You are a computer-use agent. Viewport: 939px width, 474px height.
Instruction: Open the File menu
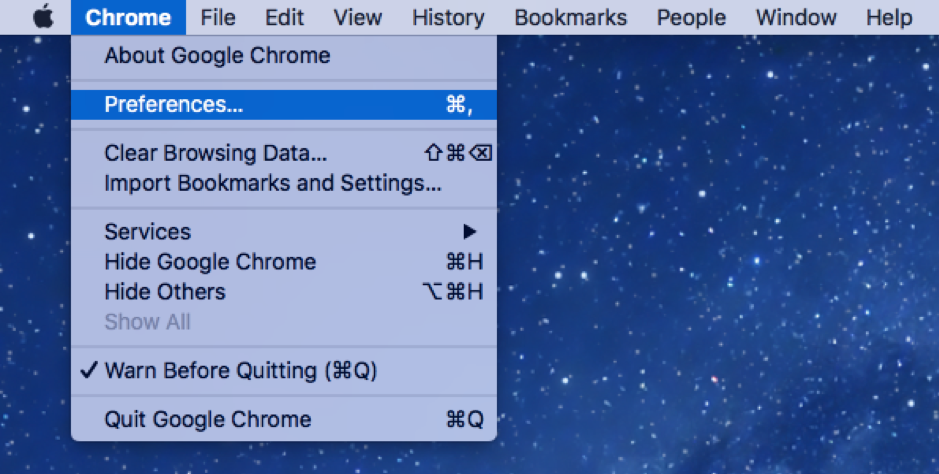click(x=218, y=17)
